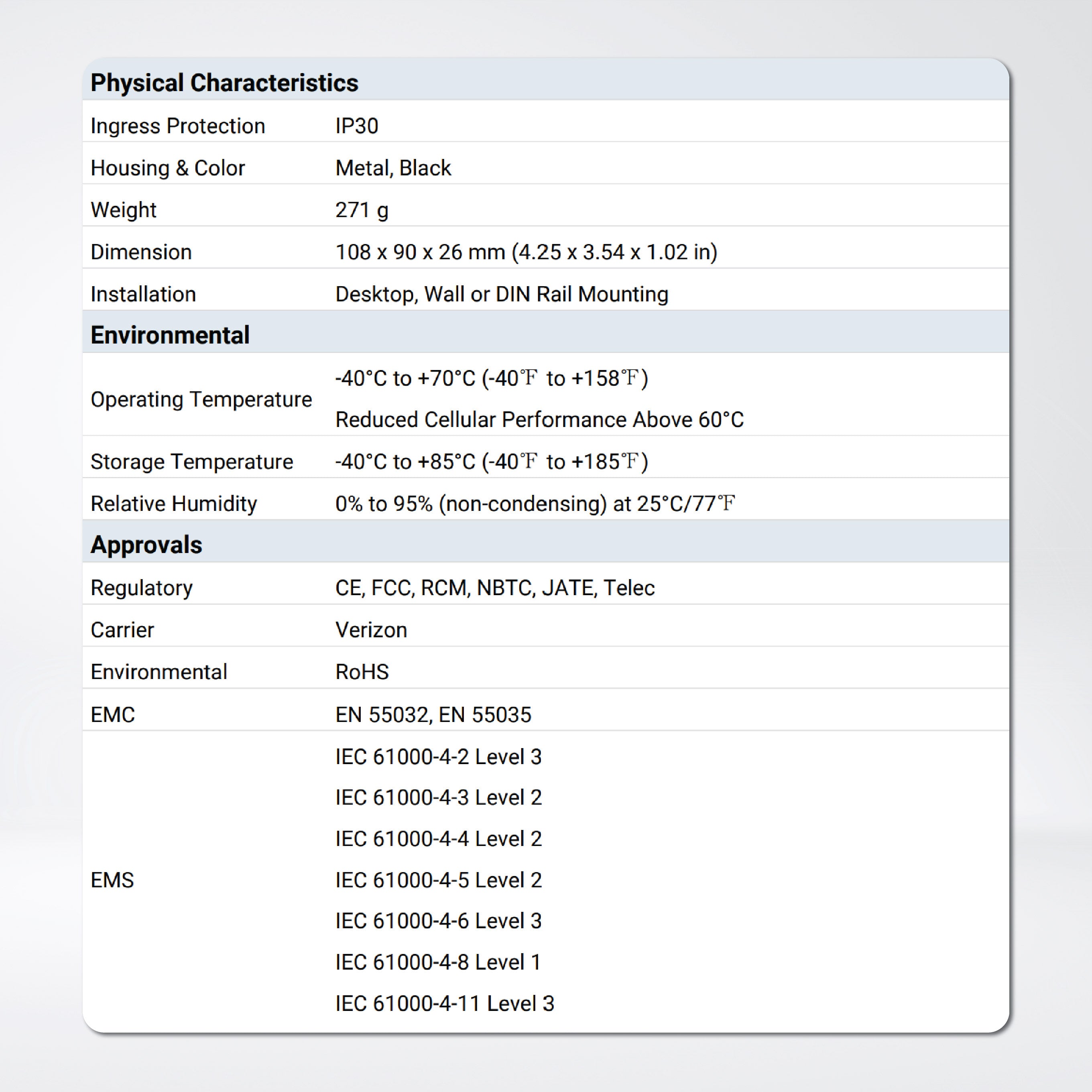The image size is (1092, 1092).
Task: Click the Relative Humidity value text
Action: 535,504
